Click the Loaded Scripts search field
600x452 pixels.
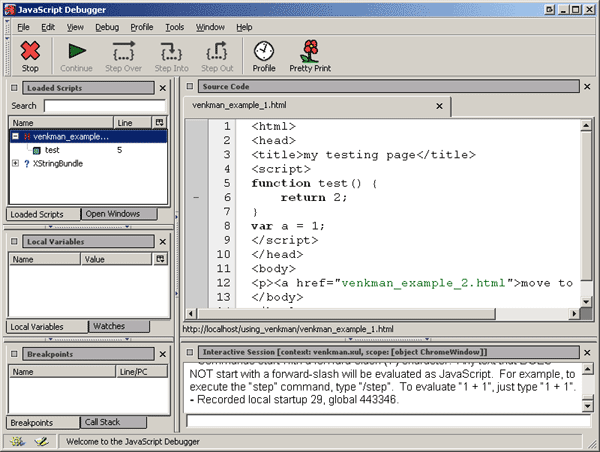point(105,106)
